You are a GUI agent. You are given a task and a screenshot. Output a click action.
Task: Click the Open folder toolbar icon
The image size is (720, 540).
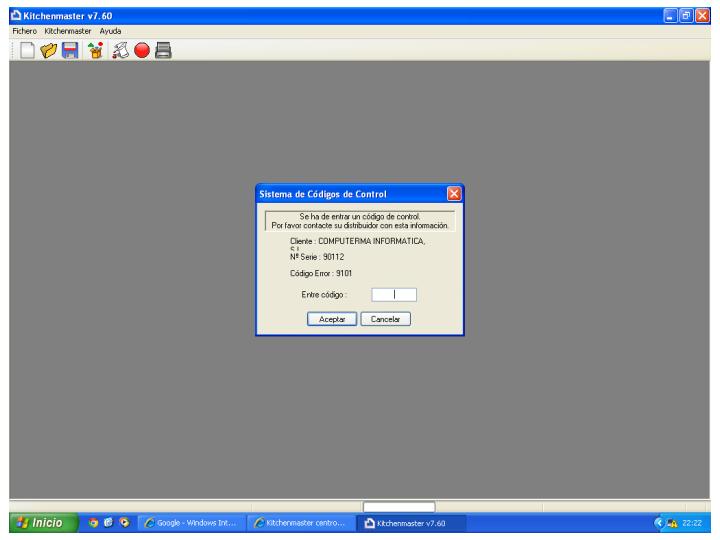[x=49, y=51]
